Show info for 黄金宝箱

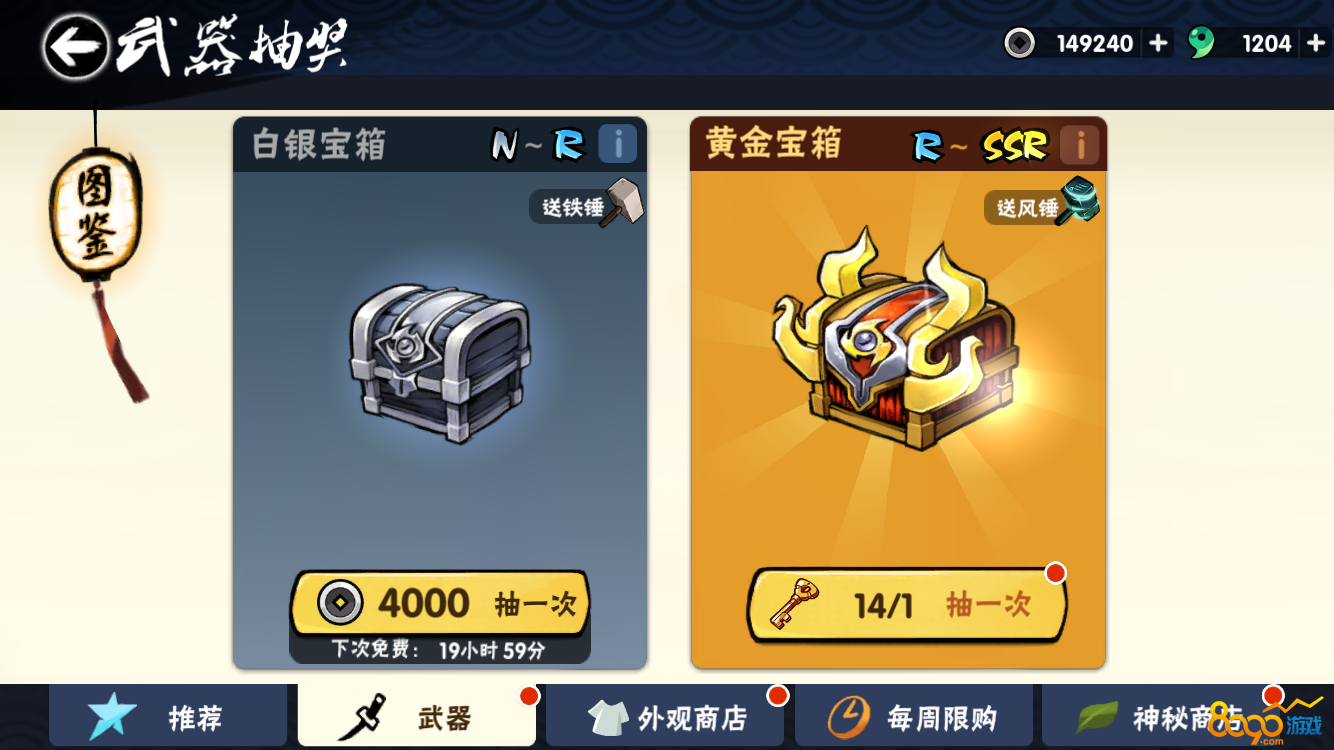pos(1079,146)
